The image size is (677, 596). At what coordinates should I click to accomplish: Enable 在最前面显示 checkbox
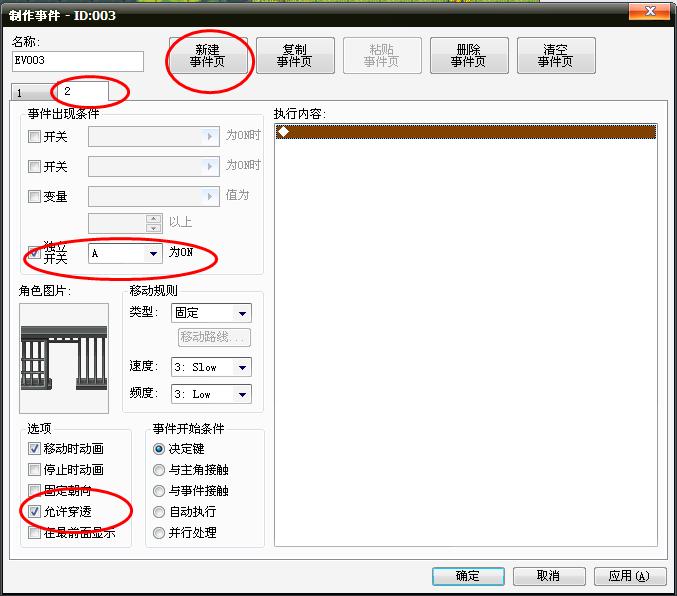tap(34, 533)
